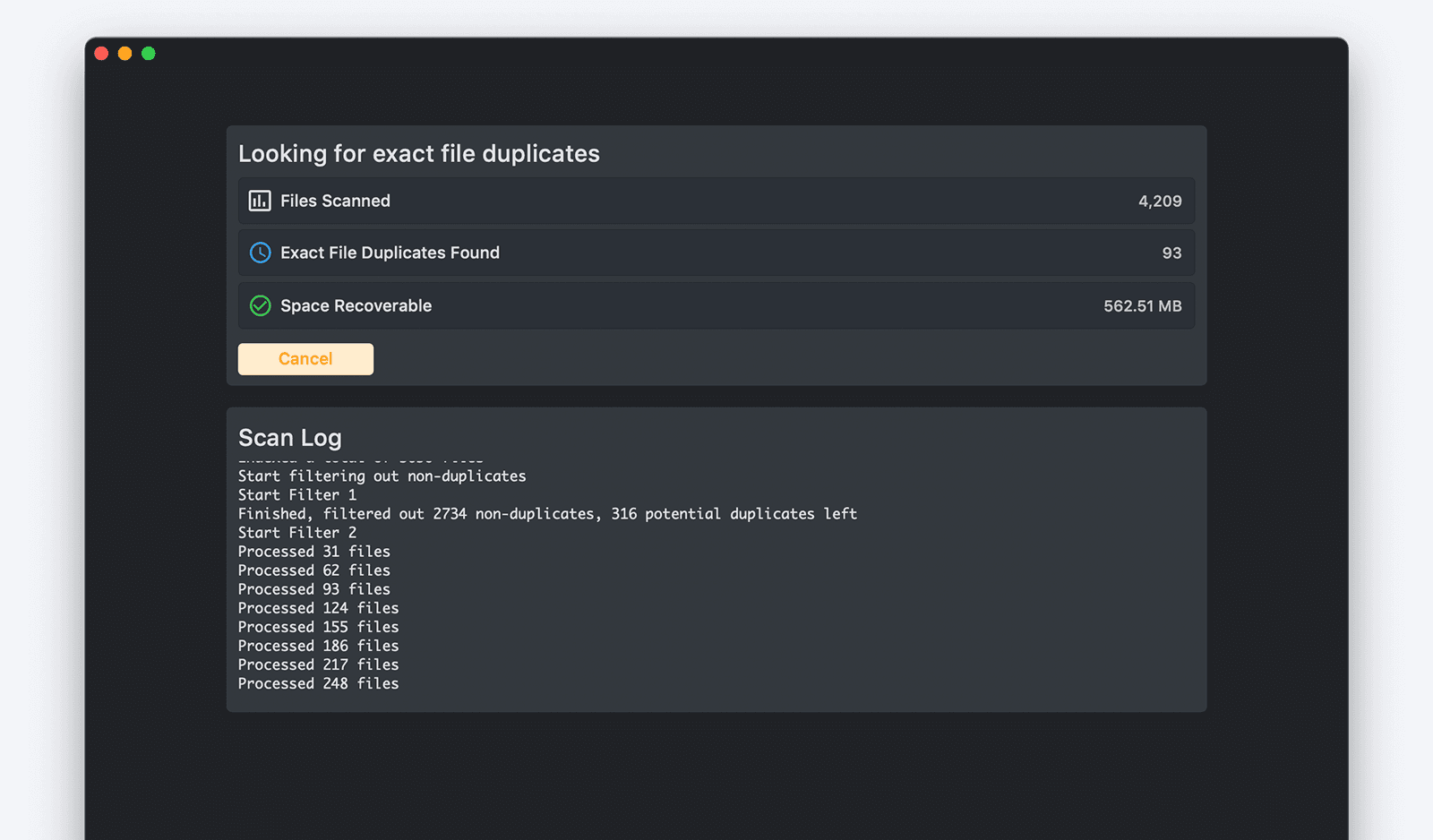Select the Files Scanned label
Screen dimensions: 1433x840
[335, 201]
